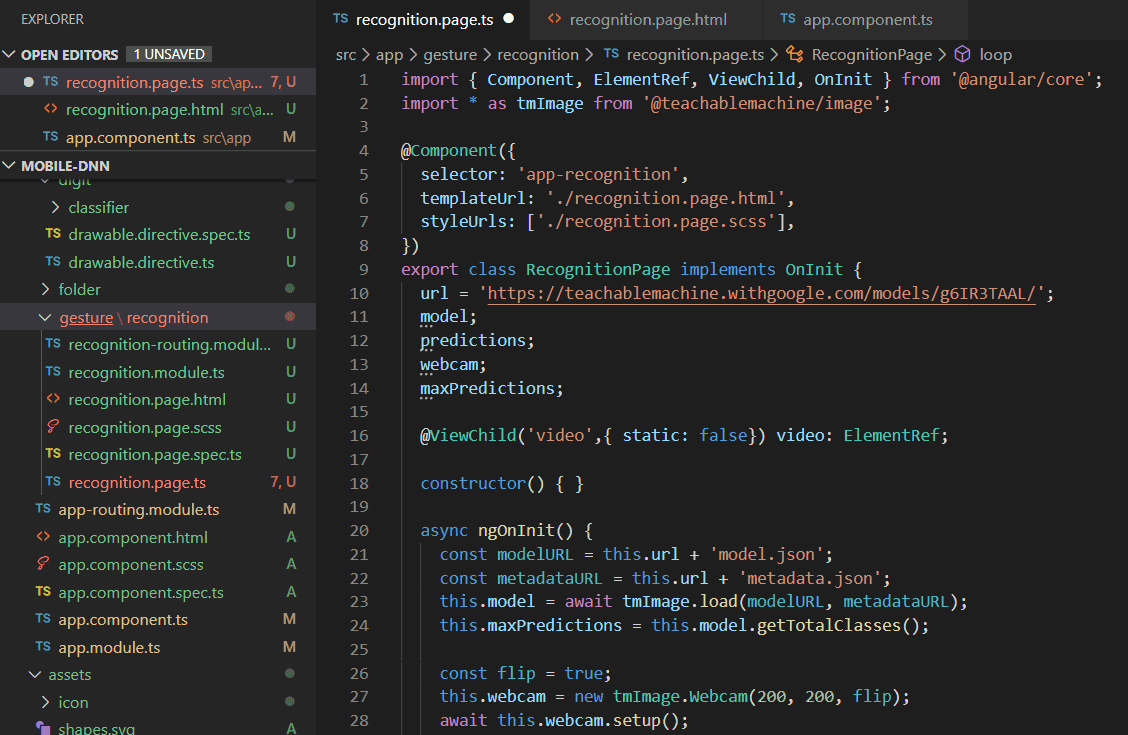Click the gesture breadcrumb segment
The image size is (1128, 735).
(x=450, y=54)
